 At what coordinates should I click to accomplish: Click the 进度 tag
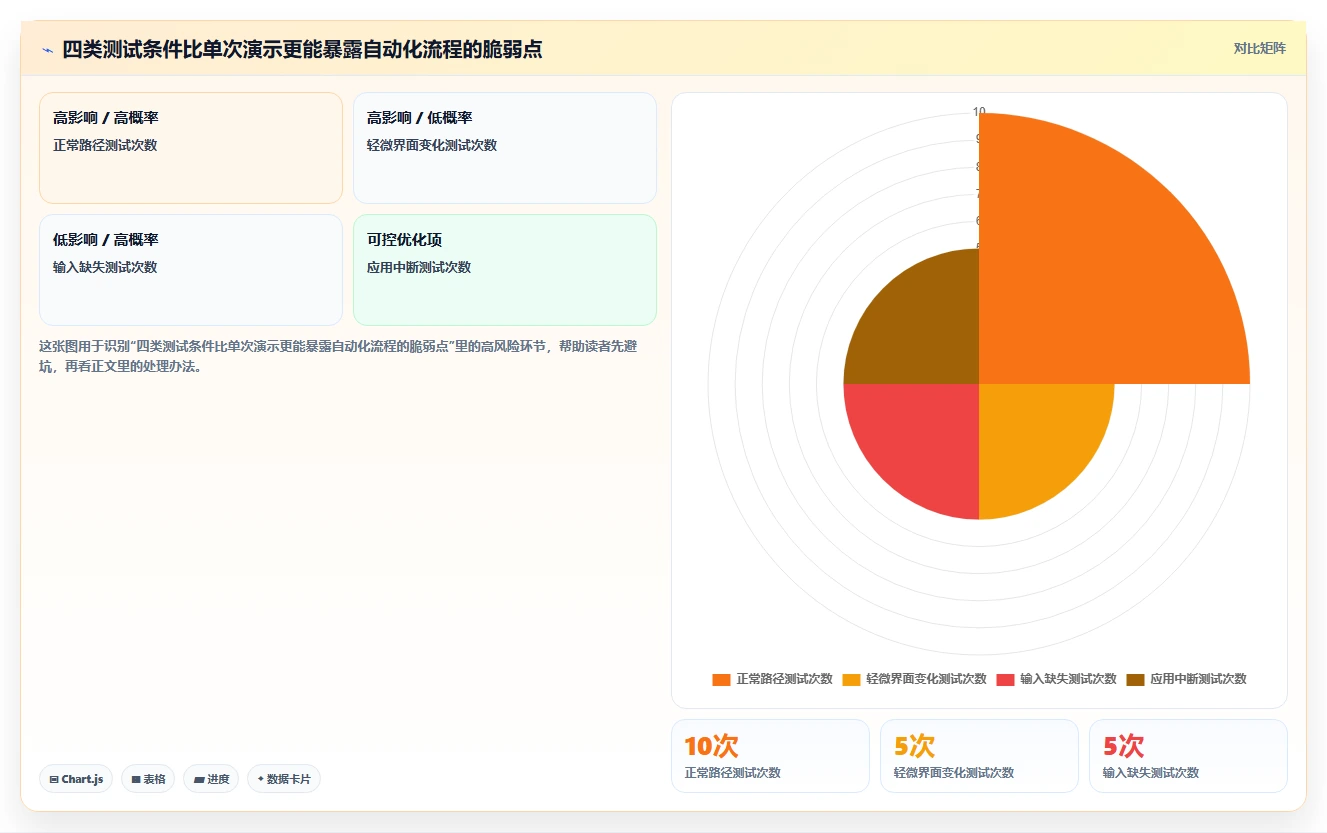point(211,779)
